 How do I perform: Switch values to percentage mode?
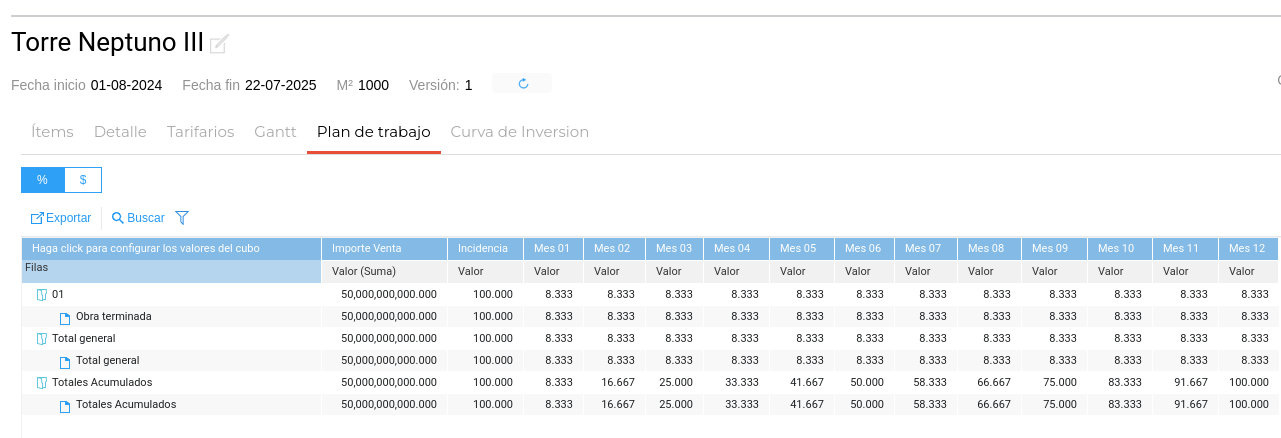tap(43, 180)
